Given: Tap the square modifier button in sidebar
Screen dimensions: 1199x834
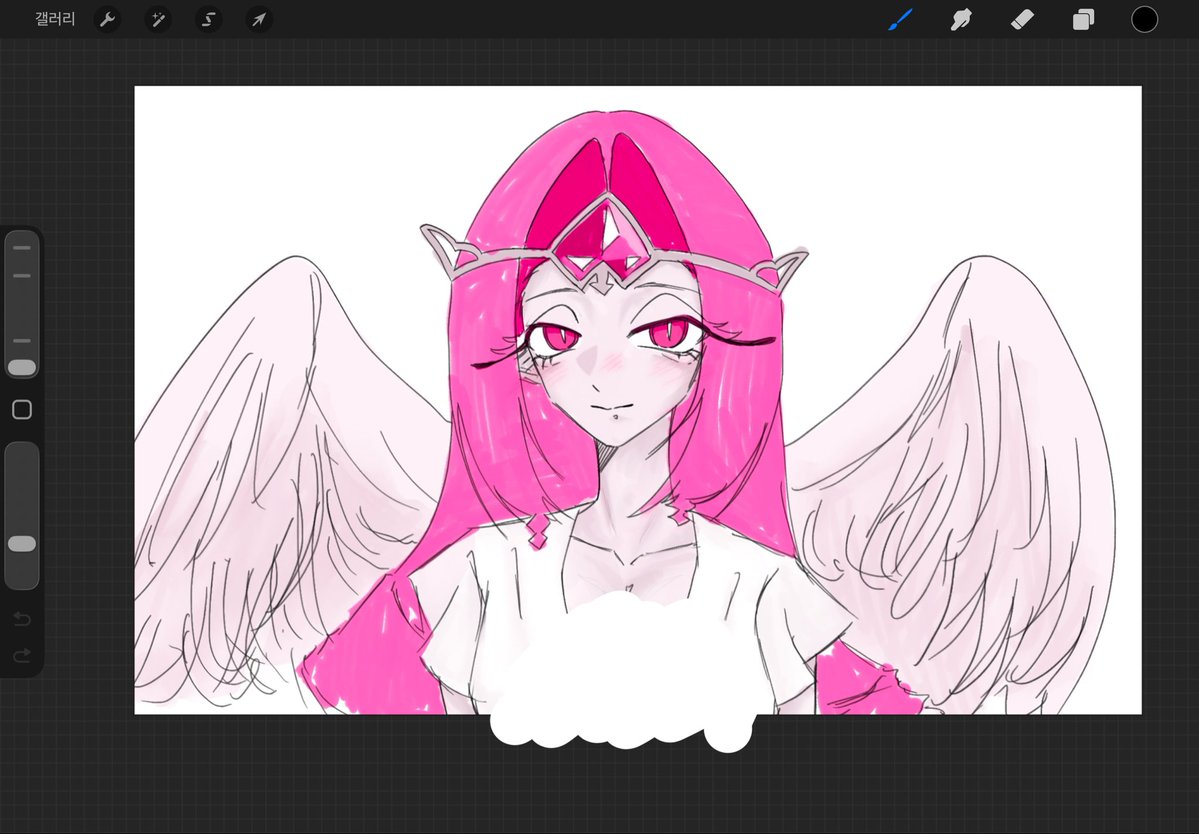Looking at the screenshot, I should (22, 410).
